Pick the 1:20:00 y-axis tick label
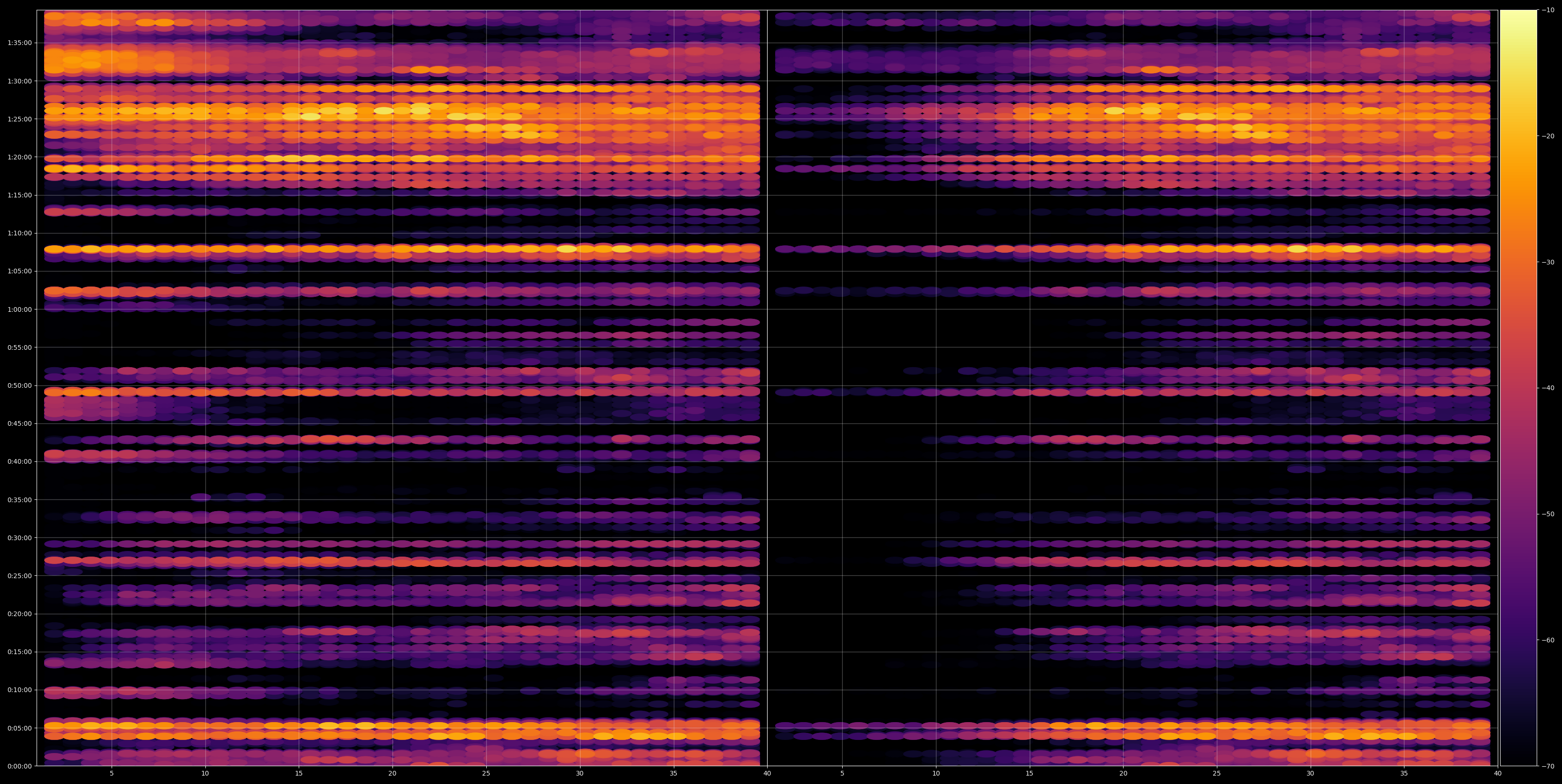 pos(19,157)
